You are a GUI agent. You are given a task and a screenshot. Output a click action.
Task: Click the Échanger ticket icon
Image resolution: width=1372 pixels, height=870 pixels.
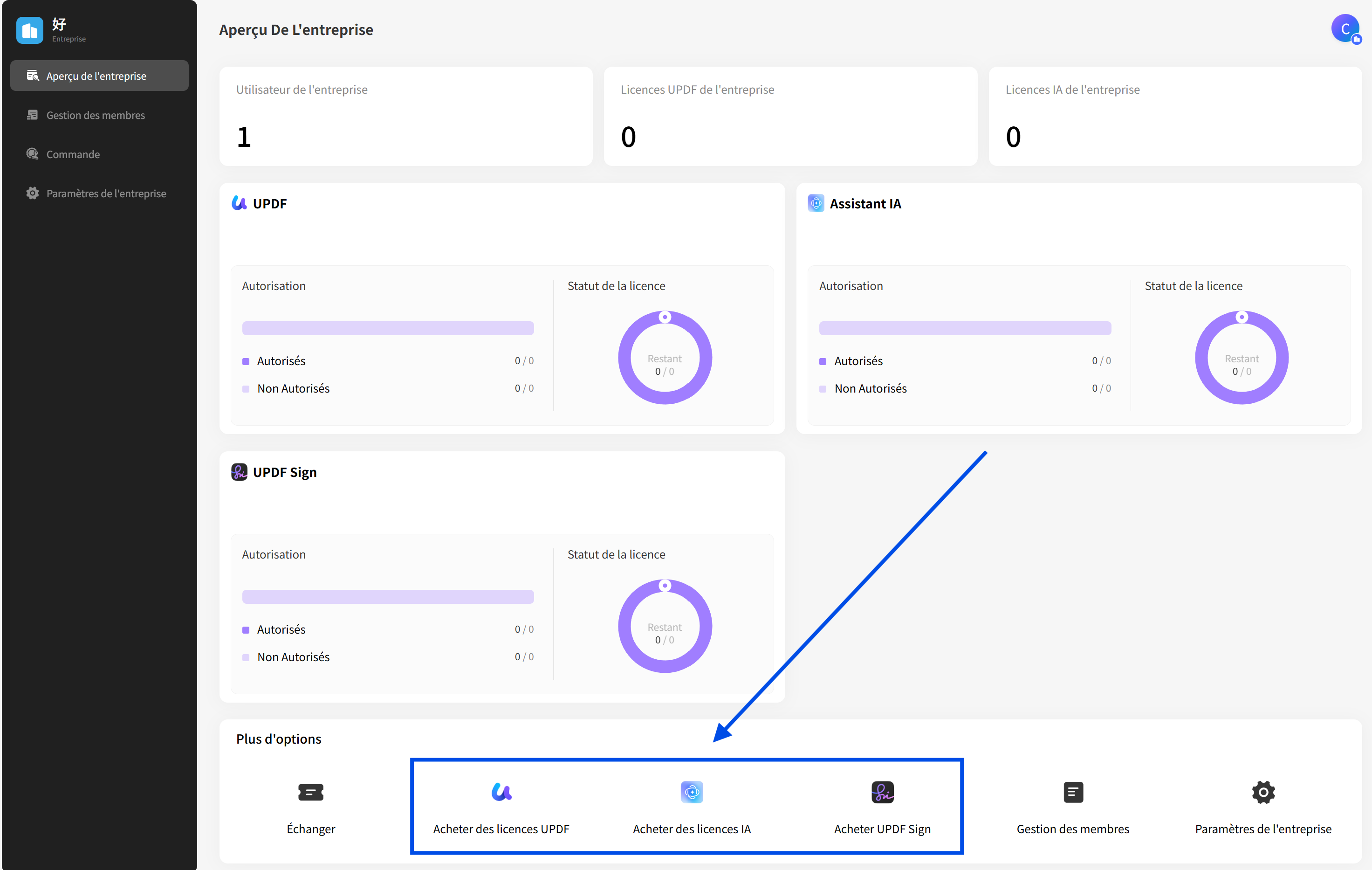click(310, 792)
